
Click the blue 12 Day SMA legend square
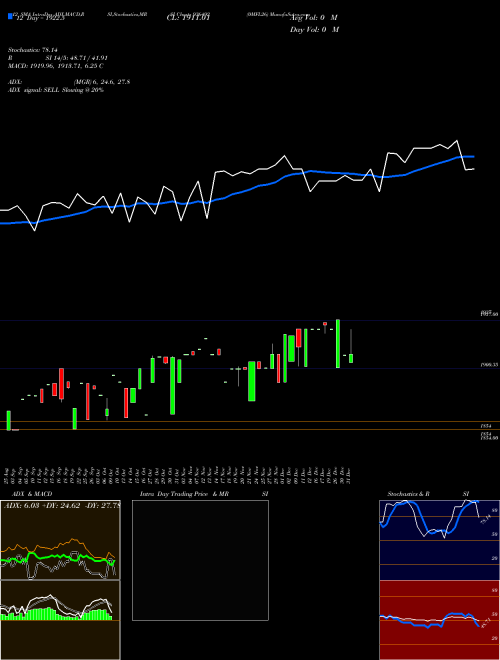pos(10,17)
